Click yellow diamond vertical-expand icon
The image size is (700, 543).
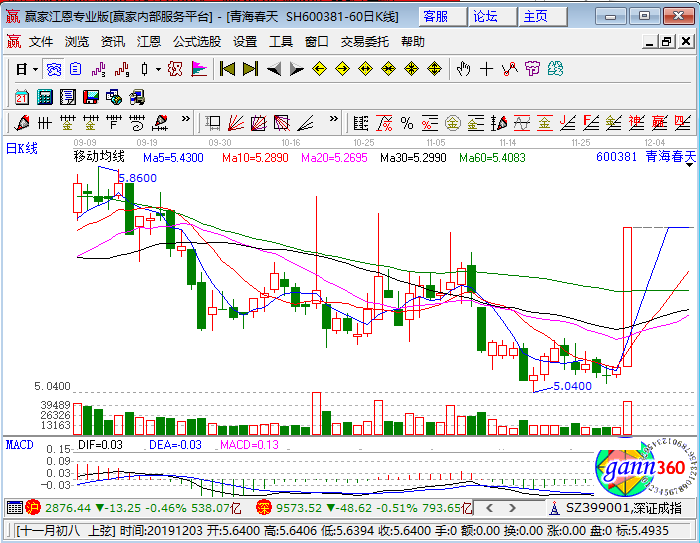click(x=434, y=69)
